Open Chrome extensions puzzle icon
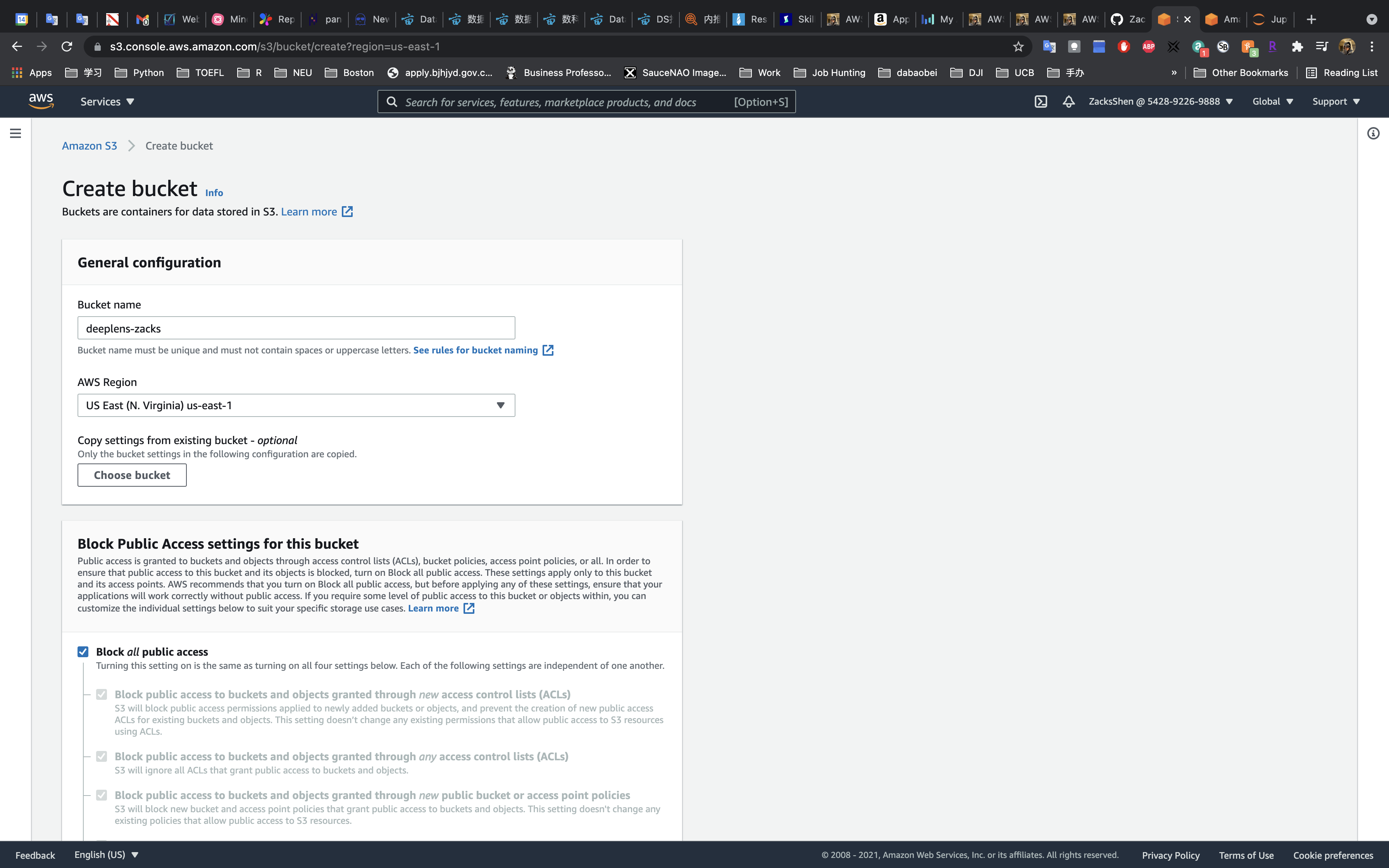 point(1297,46)
